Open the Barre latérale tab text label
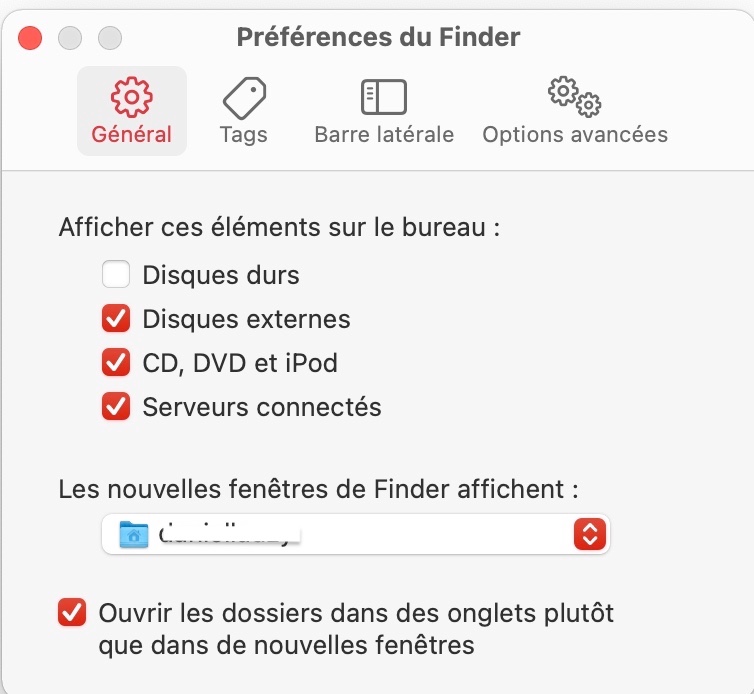This screenshot has width=754, height=694. [x=384, y=134]
